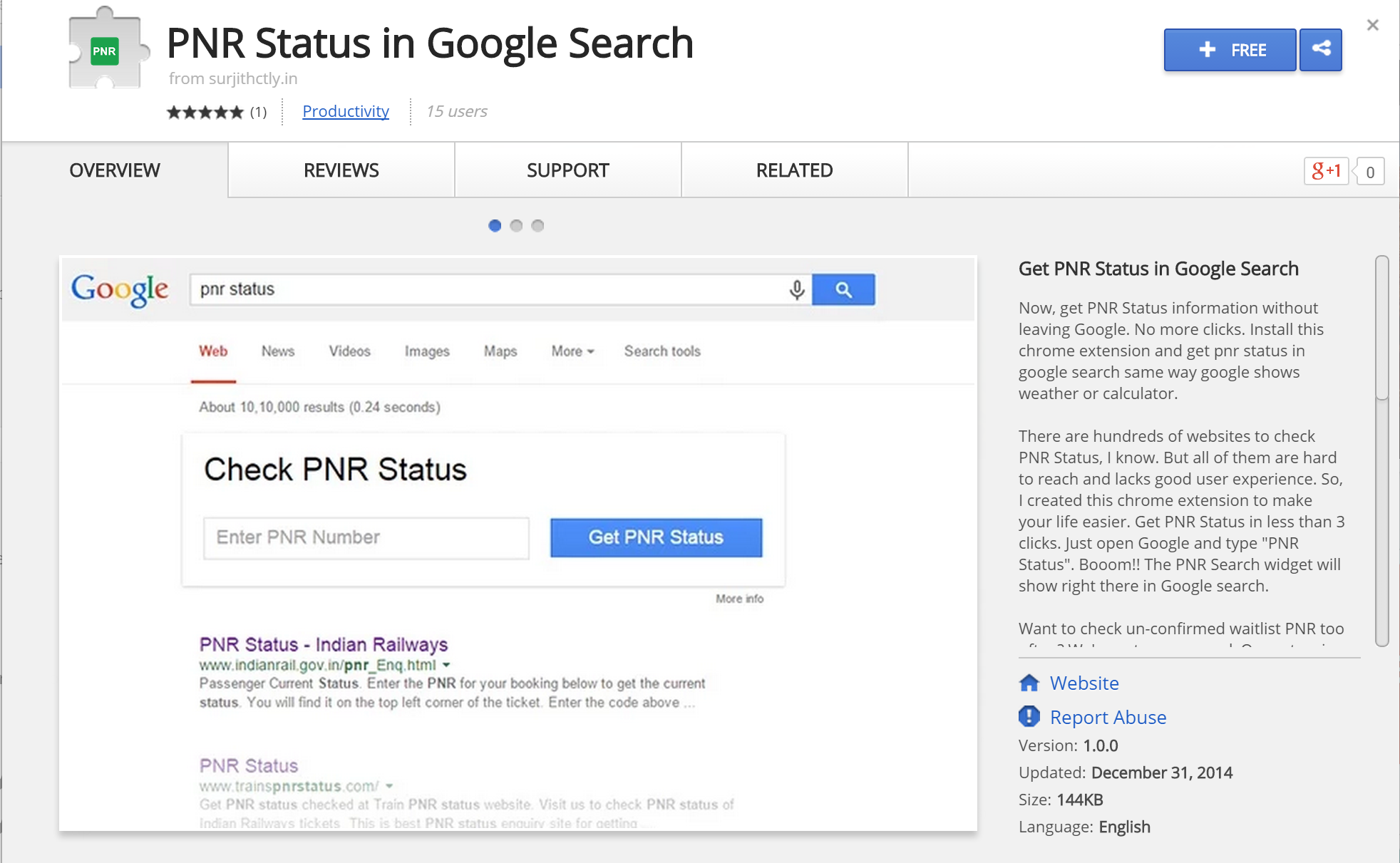The image size is (1400, 863).
Task: Click the +1 count bubble showing 0
Action: coord(1369,172)
